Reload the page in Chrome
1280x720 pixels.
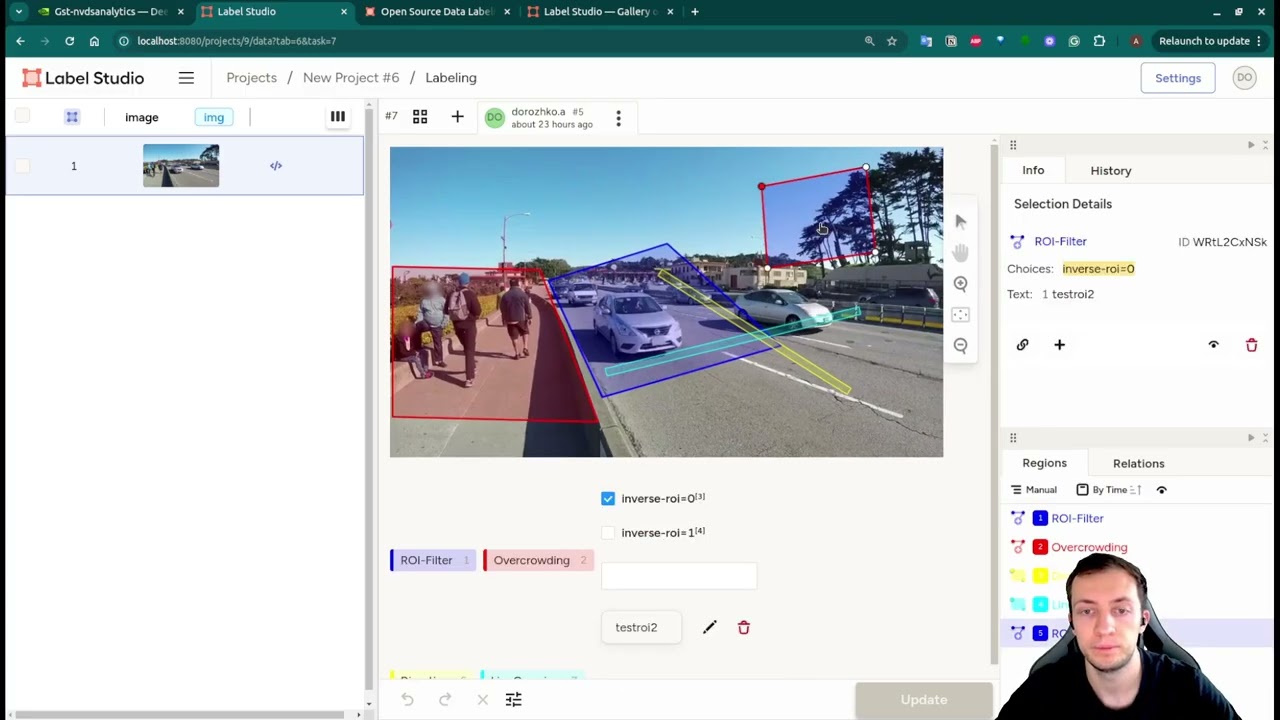pyautogui.click(x=69, y=41)
